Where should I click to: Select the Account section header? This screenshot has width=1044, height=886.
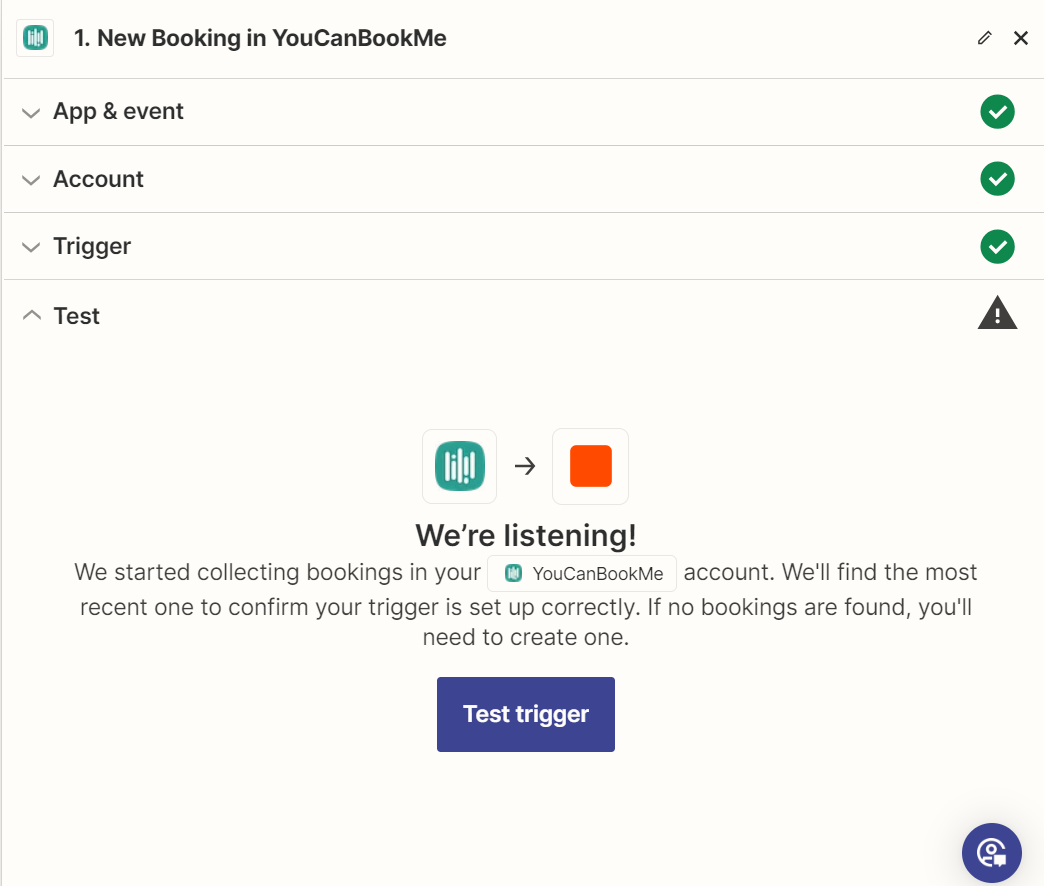(98, 179)
